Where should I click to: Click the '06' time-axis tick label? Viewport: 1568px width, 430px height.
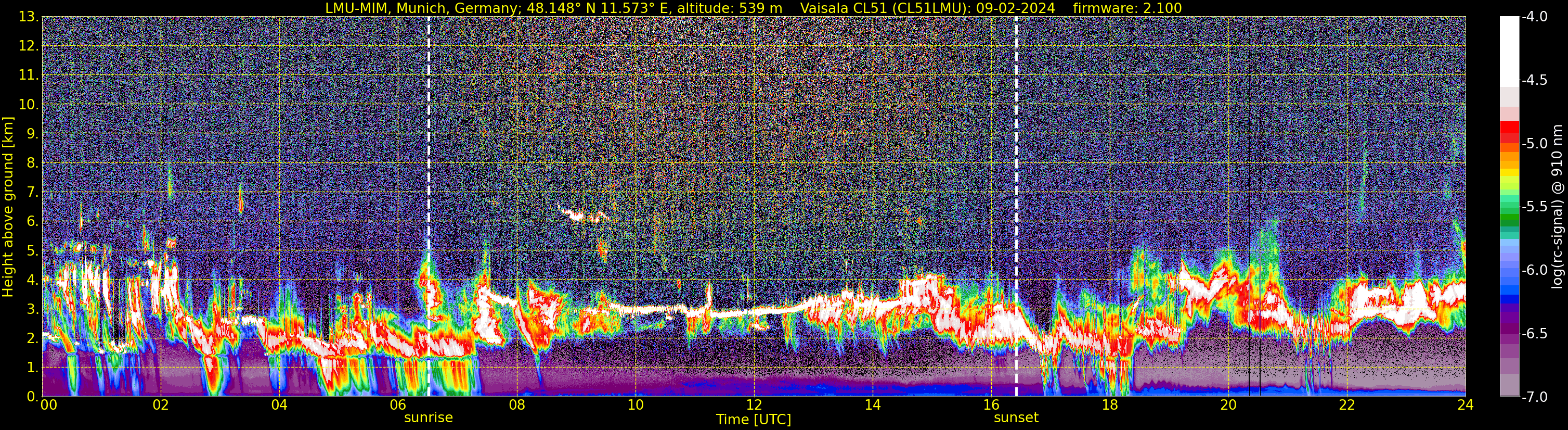[397, 406]
